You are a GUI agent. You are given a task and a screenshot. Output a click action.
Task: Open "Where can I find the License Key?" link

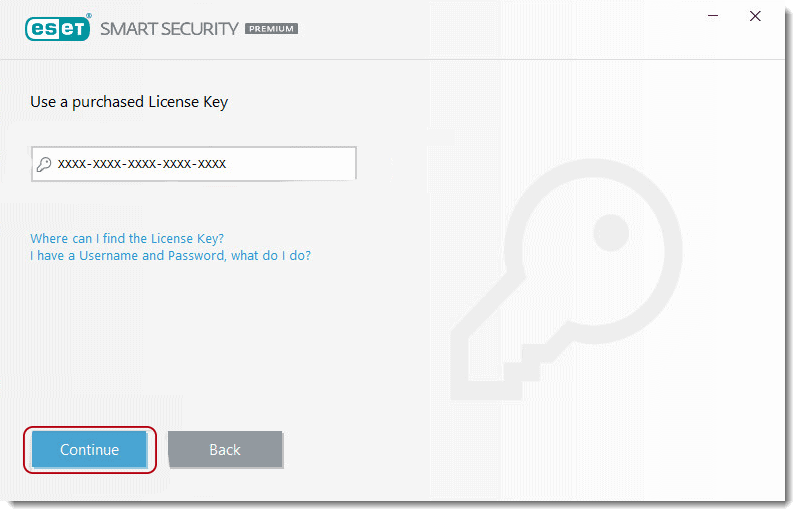(x=127, y=239)
